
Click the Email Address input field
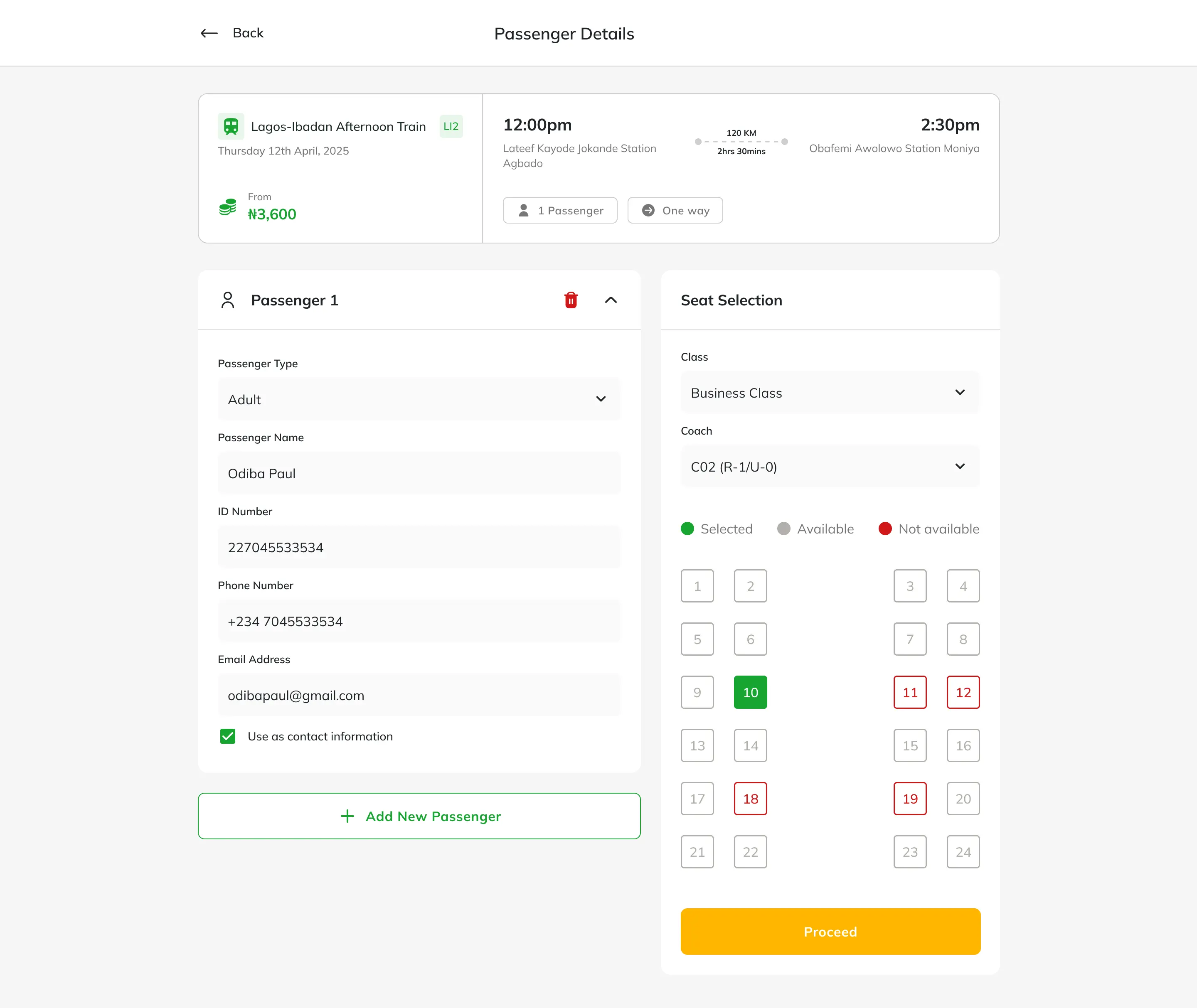pos(419,696)
